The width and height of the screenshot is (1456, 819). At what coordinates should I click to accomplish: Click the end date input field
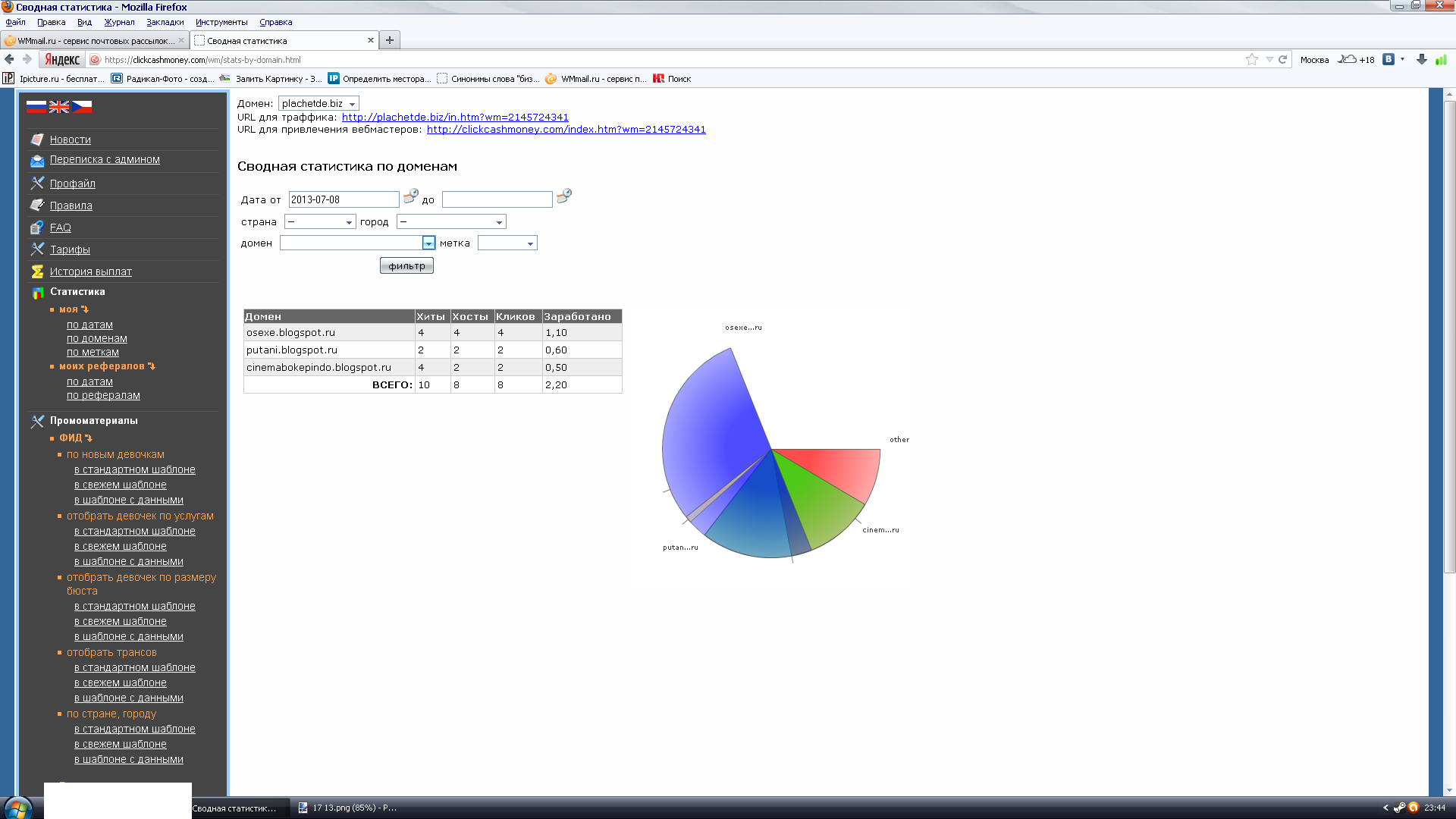tap(497, 199)
